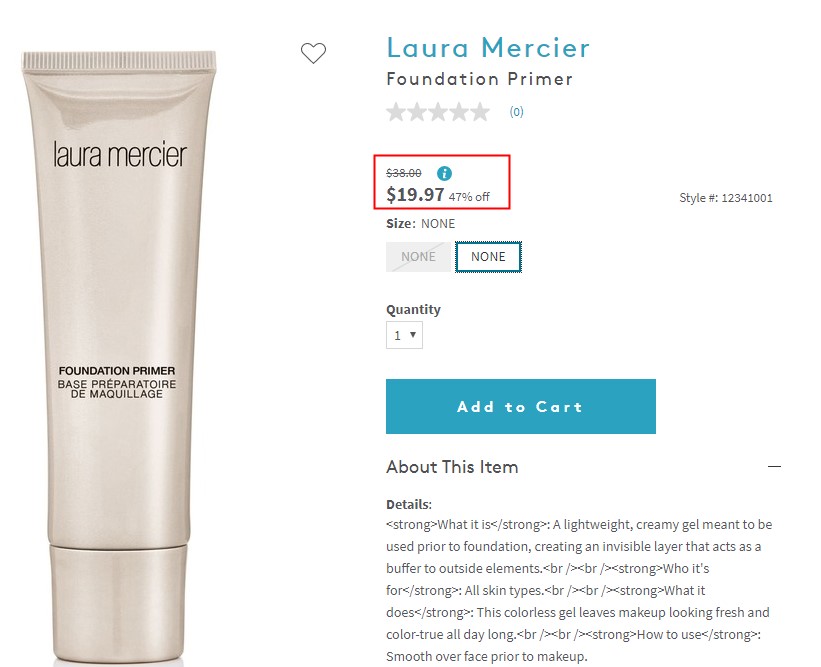Select the greyed-out NONE size option

pos(418,257)
